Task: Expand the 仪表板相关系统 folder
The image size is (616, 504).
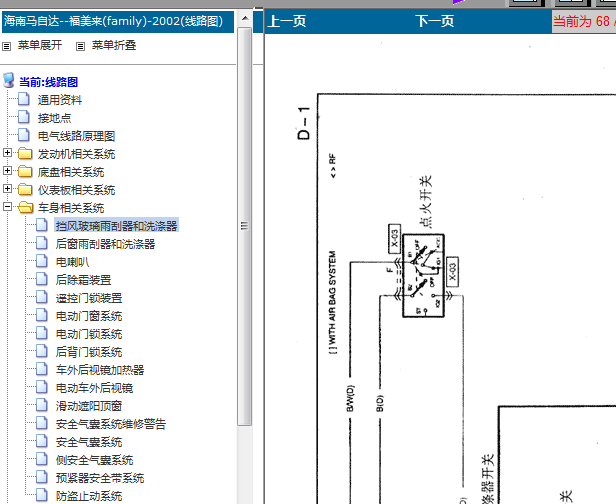Action: (x=7, y=189)
